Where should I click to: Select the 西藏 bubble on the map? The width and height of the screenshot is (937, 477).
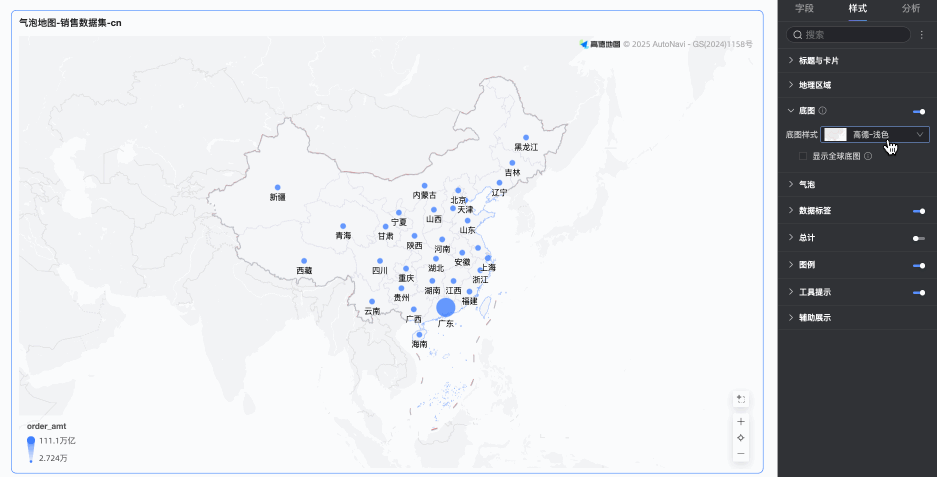point(304,261)
